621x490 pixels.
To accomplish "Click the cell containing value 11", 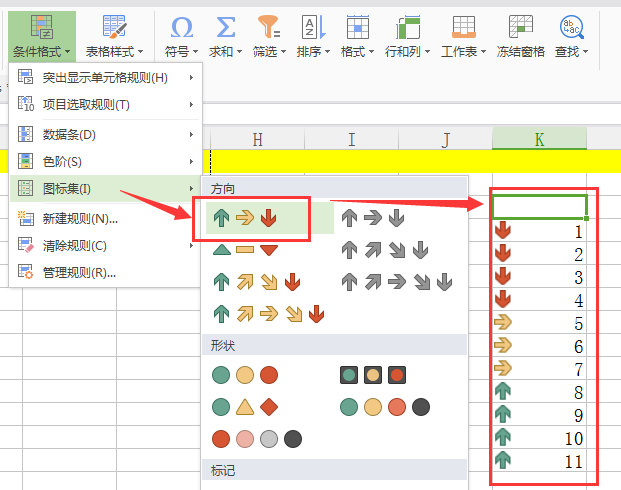I will click(x=540, y=461).
